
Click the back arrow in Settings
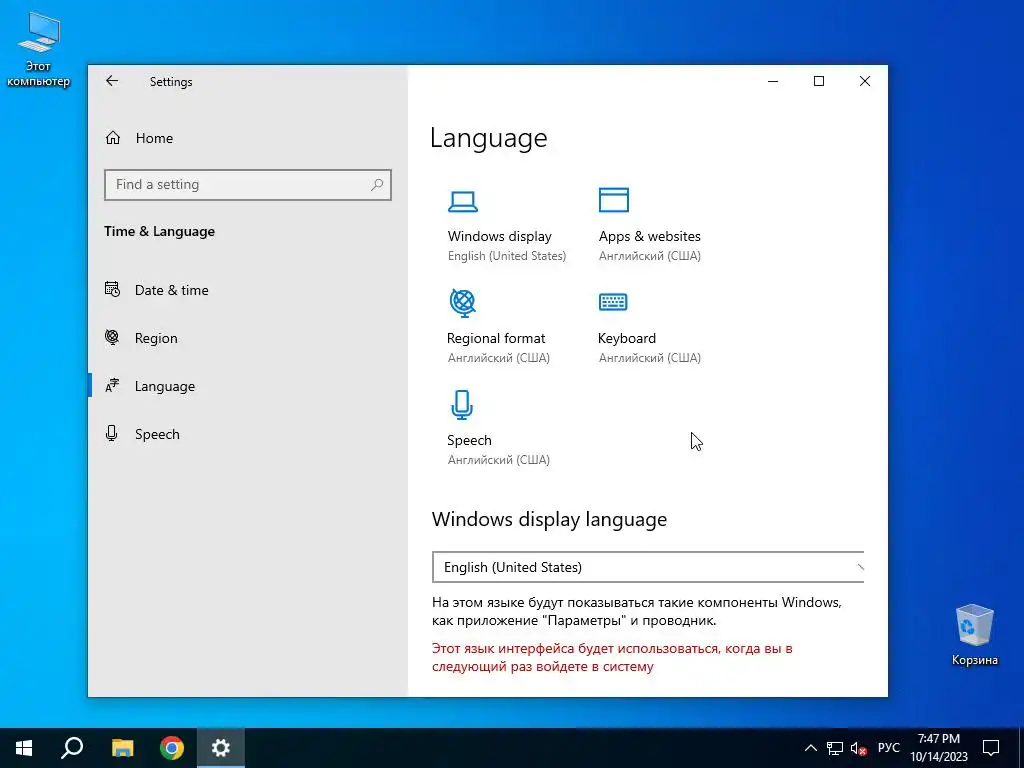[112, 81]
